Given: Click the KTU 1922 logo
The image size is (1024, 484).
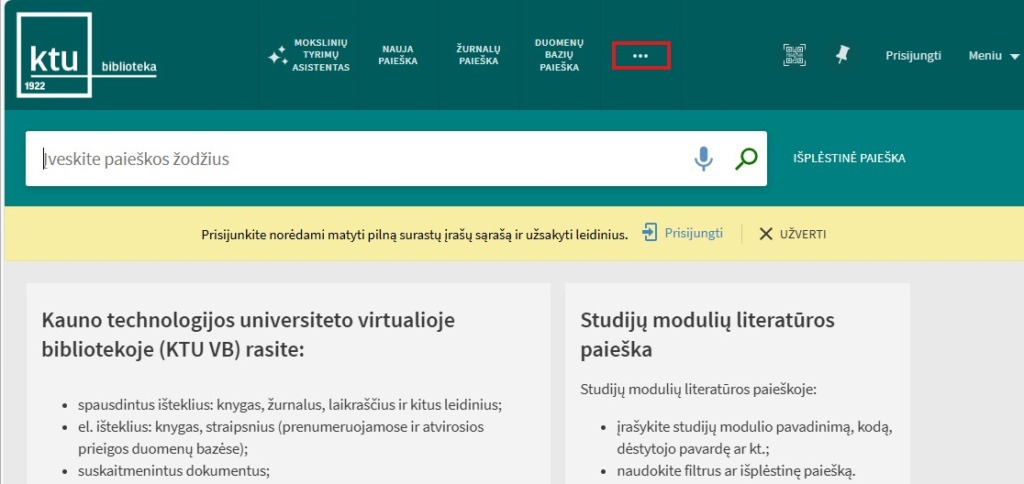Looking at the screenshot, I should (x=54, y=55).
